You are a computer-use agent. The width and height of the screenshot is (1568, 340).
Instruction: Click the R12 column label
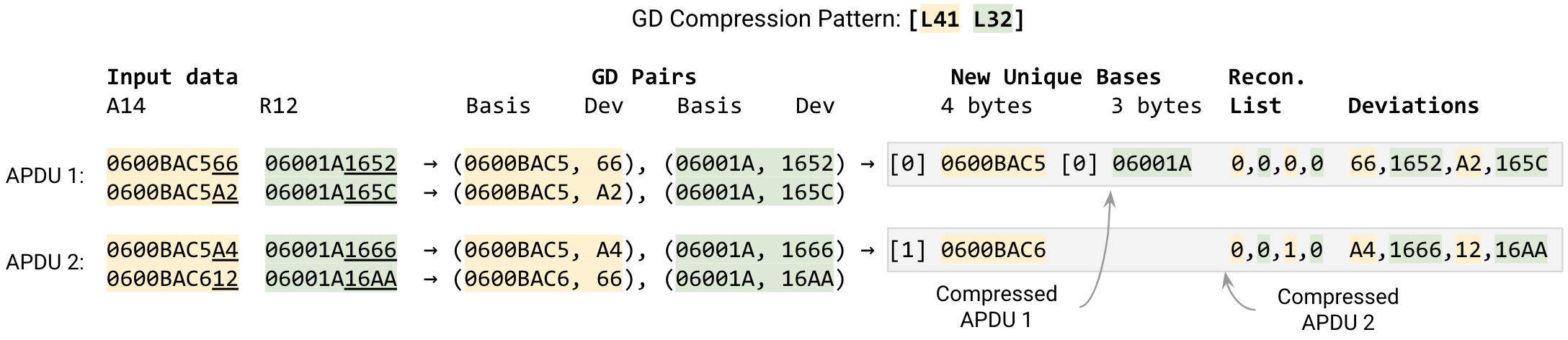278,106
